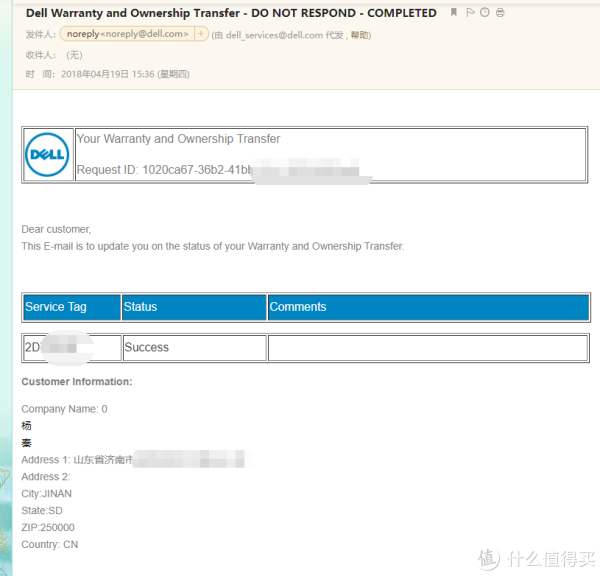Flag this email with the flag icon
600x576 pixels.
pyautogui.click(x=470, y=13)
